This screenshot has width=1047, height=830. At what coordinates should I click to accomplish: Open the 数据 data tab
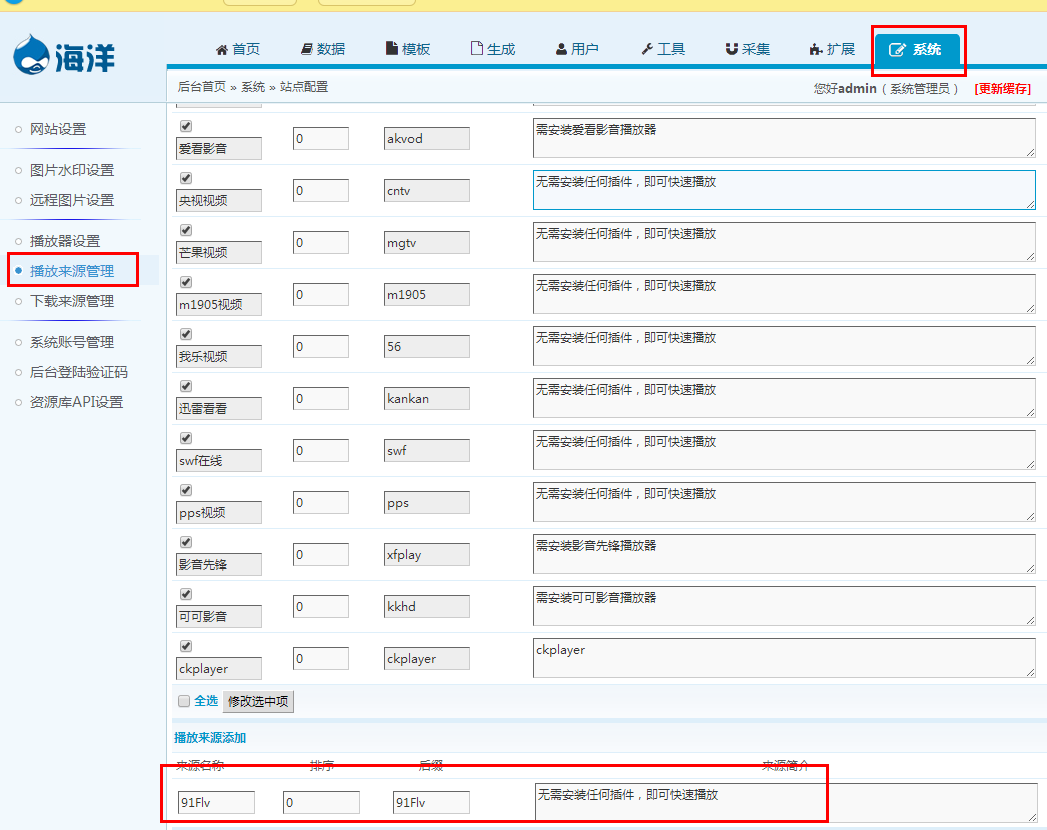(x=323, y=49)
